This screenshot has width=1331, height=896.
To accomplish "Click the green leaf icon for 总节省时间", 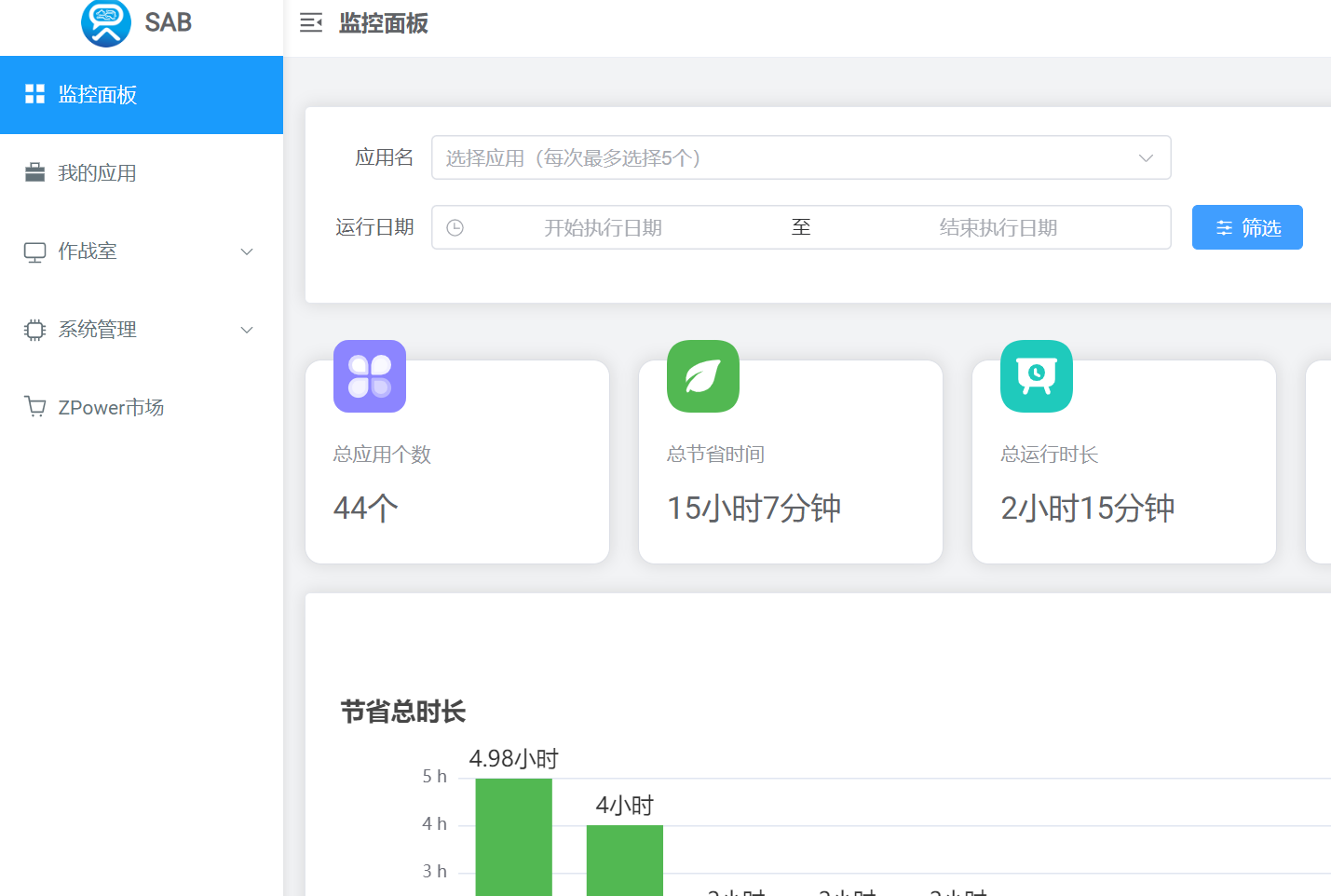I will pyautogui.click(x=703, y=376).
